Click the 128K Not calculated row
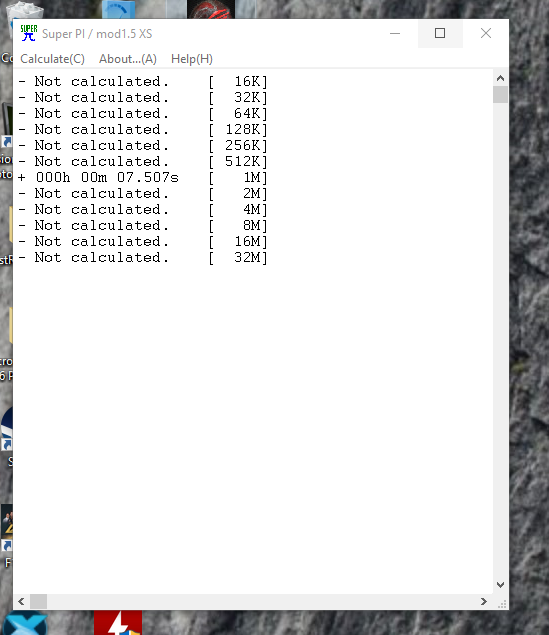The image size is (549, 635). (143, 130)
